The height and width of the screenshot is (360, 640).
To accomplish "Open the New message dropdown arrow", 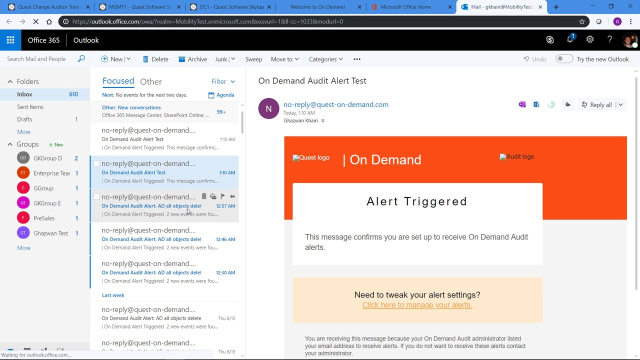I will 129,59.
